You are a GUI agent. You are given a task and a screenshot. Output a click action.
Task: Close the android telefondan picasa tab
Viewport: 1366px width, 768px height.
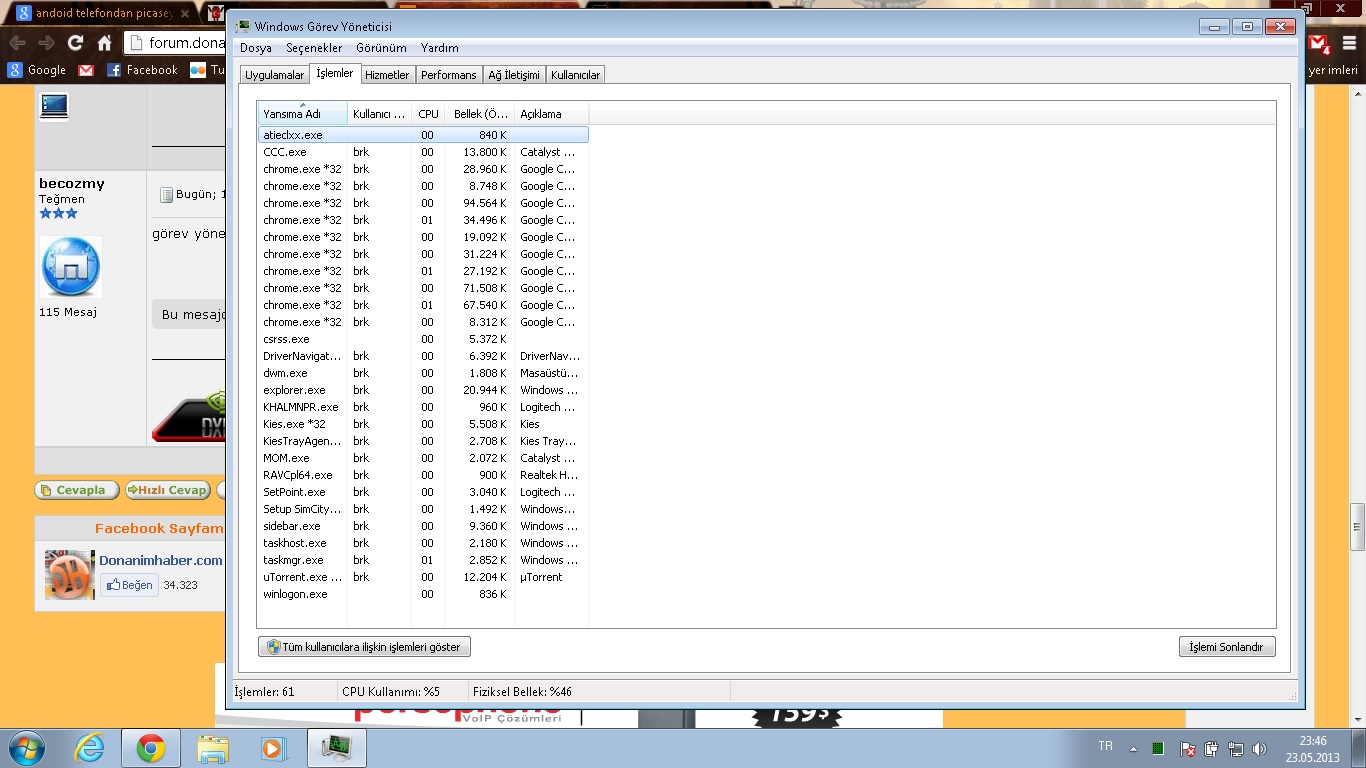184,14
